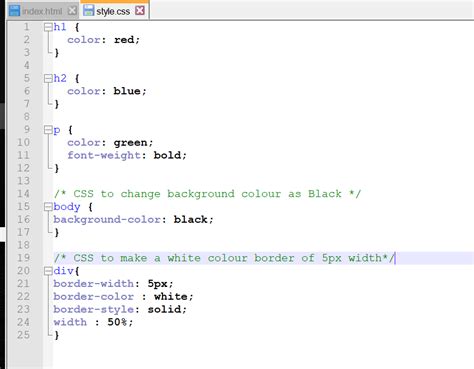The width and height of the screenshot is (474, 369).
Task: Click the value 'blue' on line 6
Action: (127, 91)
